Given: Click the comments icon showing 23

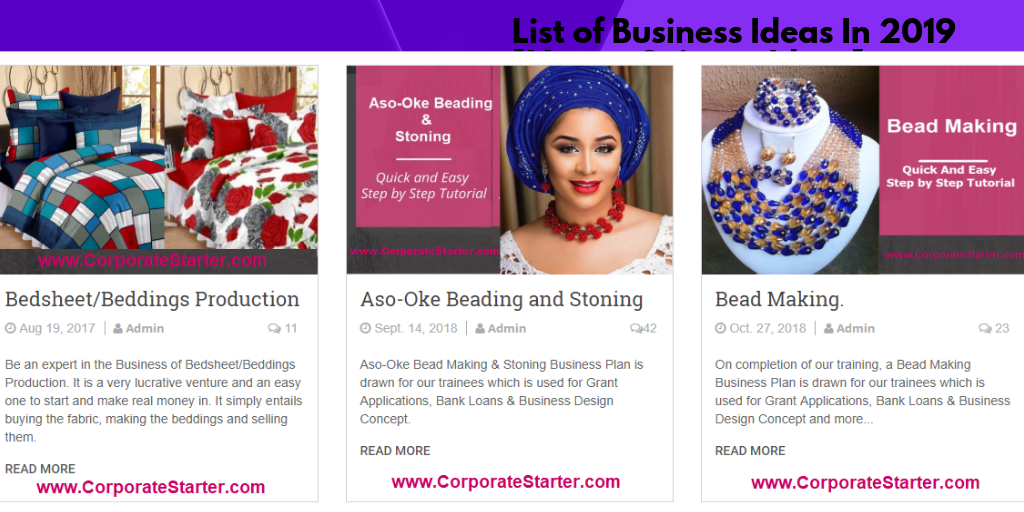Looking at the screenshot, I should pos(985,328).
